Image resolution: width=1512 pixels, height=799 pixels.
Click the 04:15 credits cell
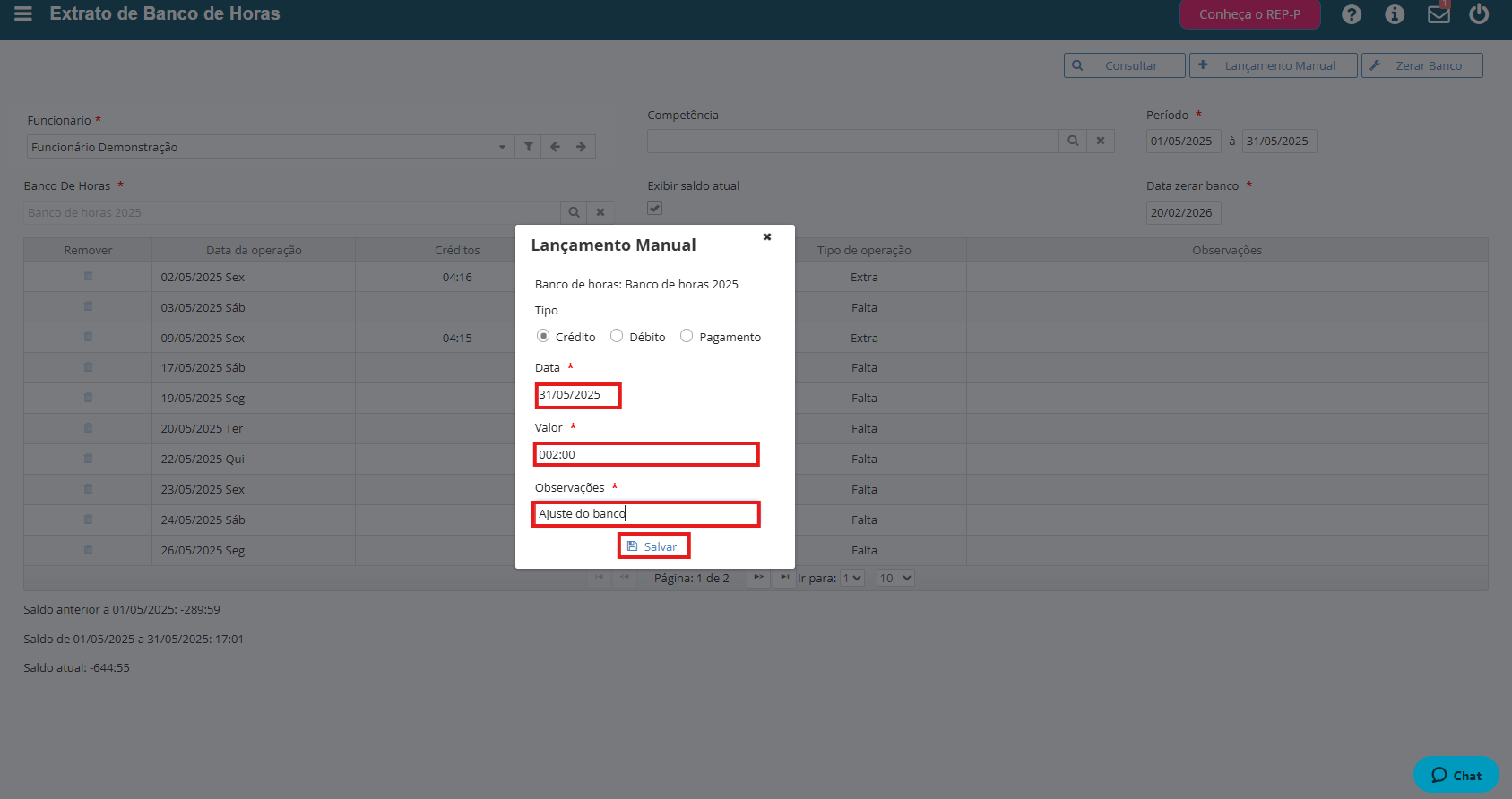(457, 338)
